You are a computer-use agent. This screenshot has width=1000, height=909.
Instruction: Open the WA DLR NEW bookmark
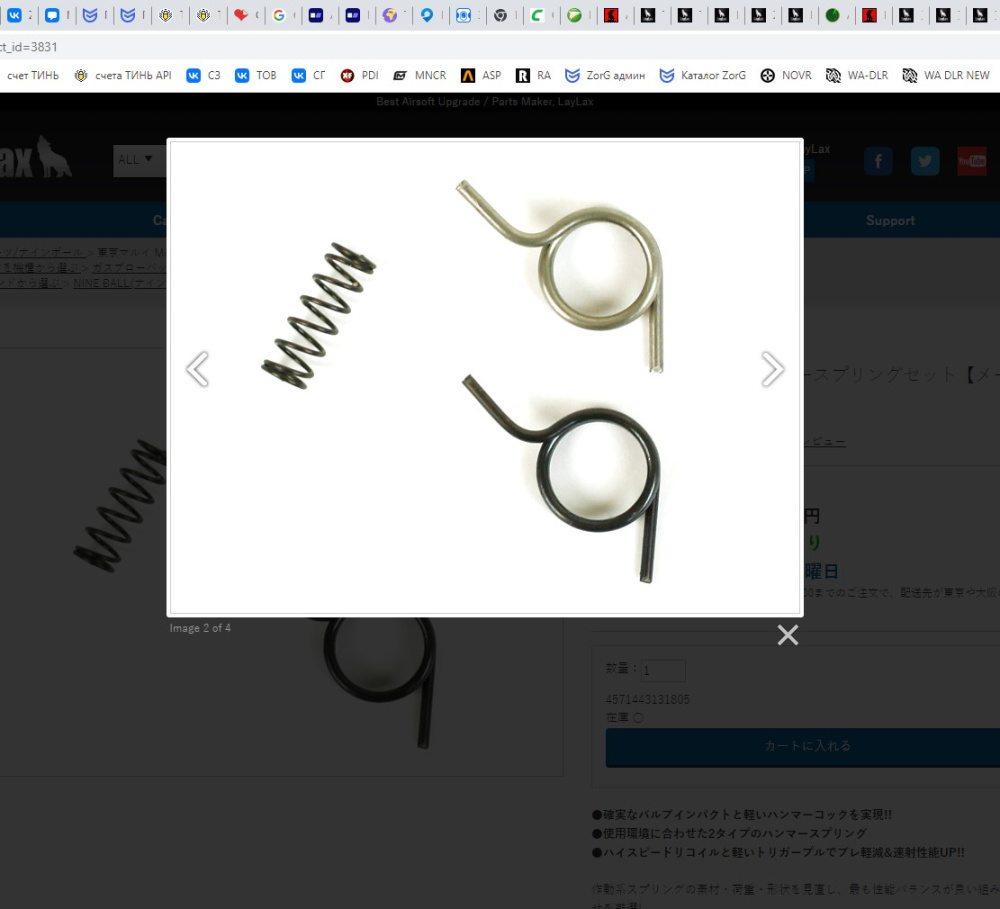pos(946,75)
